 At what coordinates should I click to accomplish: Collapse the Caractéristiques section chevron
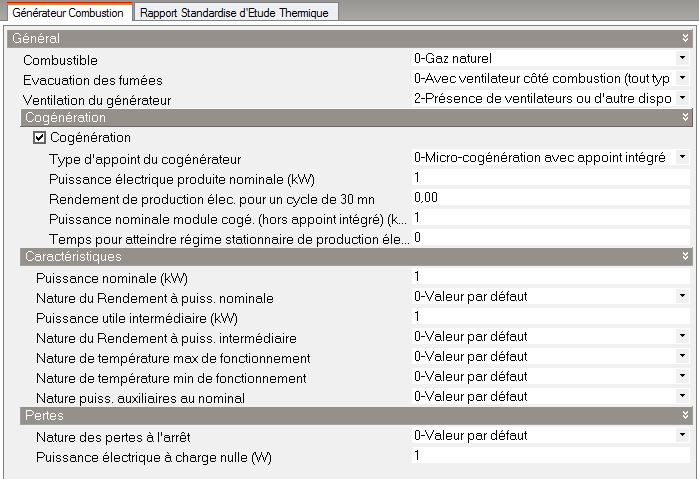[684, 257]
